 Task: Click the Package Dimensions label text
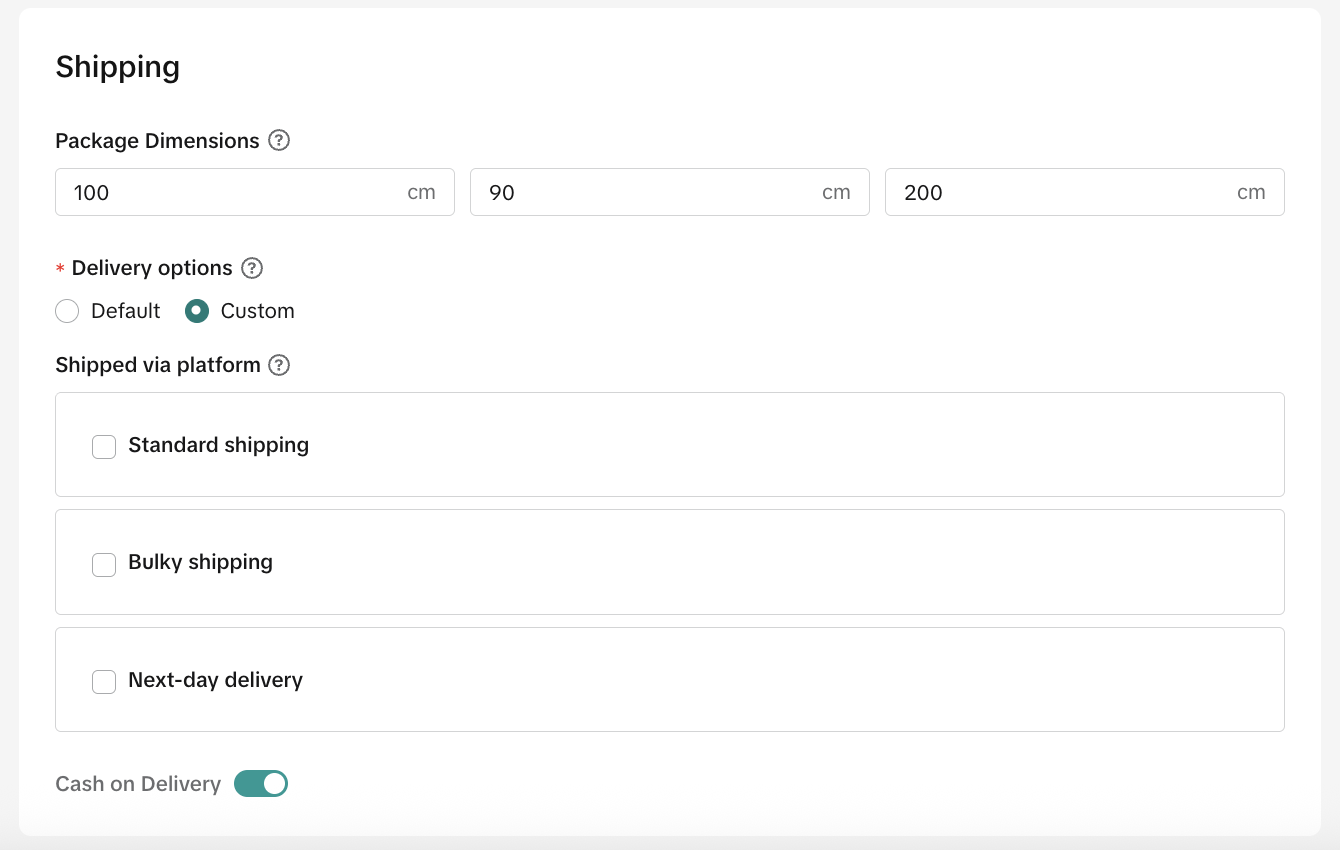[x=157, y=141]
